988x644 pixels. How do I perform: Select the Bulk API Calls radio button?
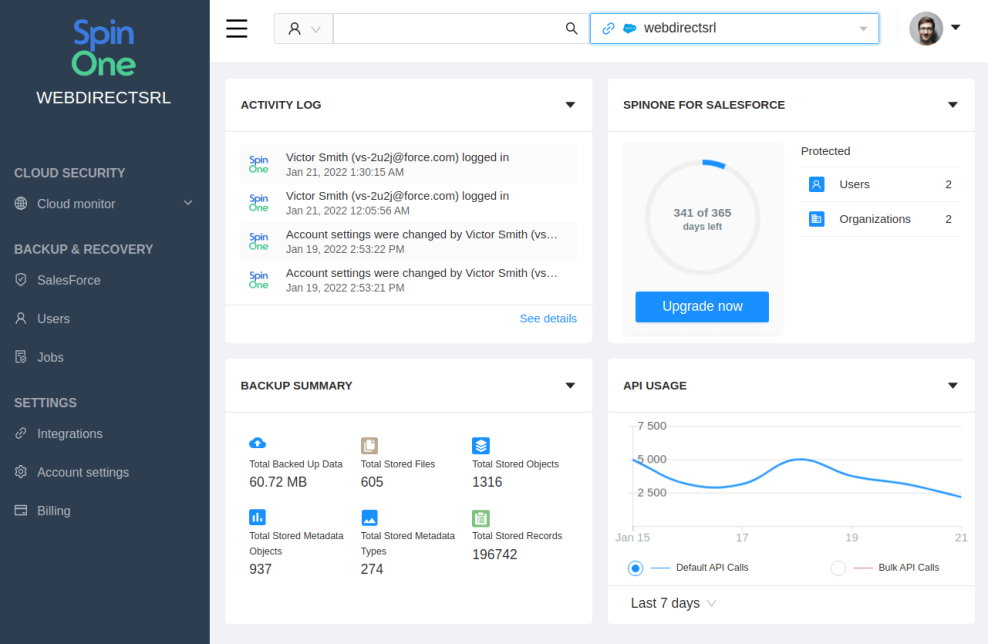tap(837, 568)
